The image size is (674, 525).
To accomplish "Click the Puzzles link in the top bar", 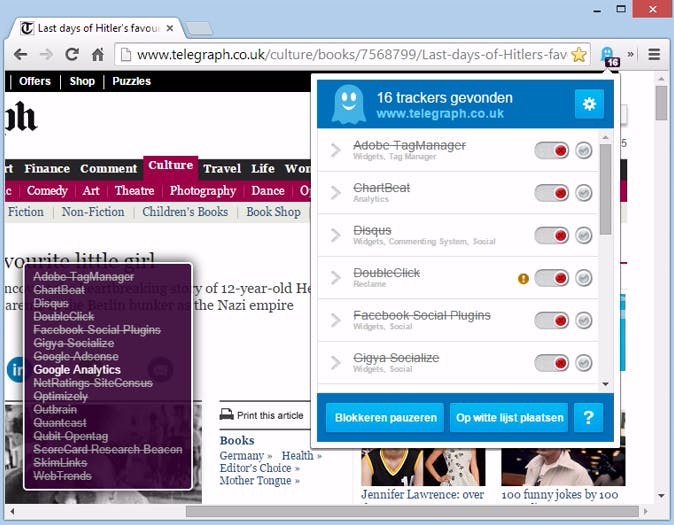I will pos(131,81).
